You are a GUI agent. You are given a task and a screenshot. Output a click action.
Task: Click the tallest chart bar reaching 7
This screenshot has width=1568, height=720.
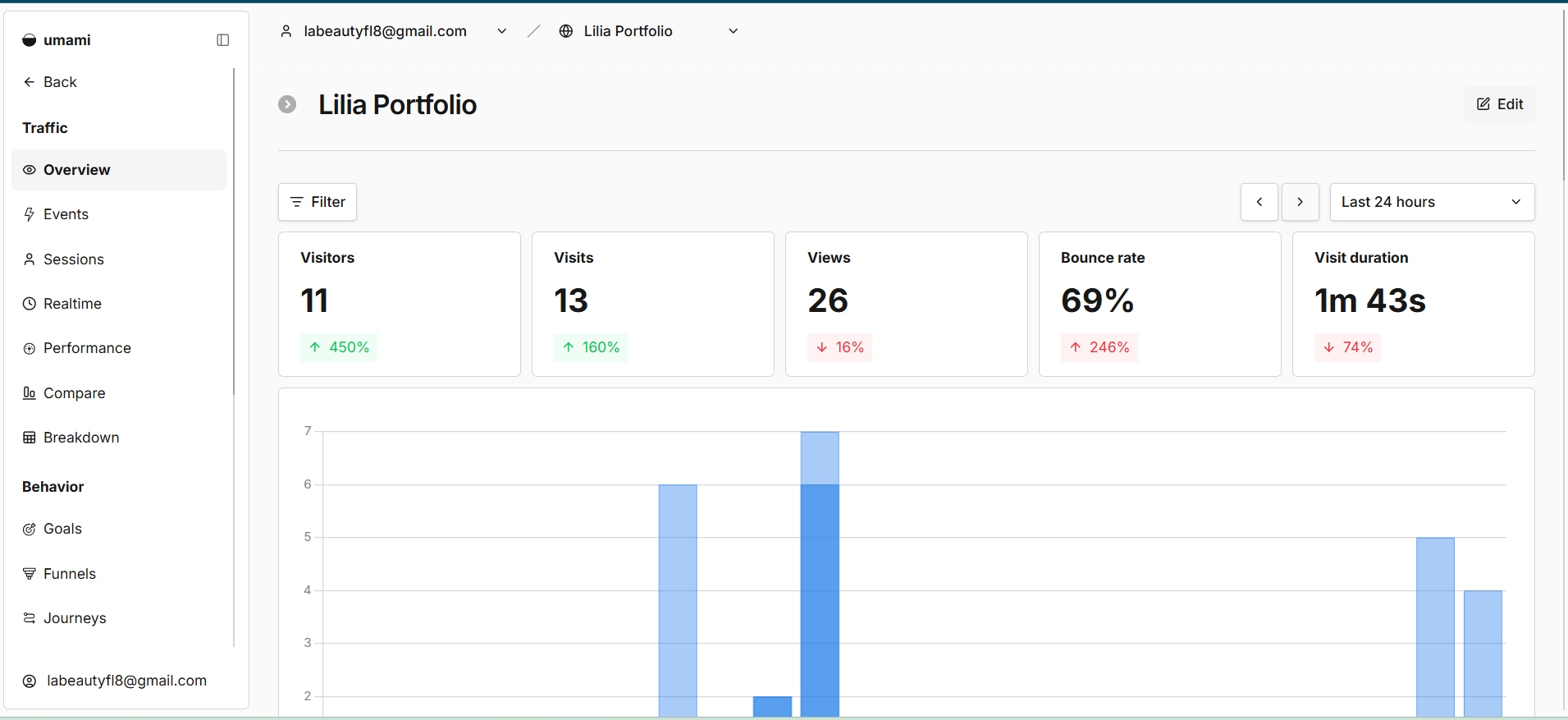[820, 574]
